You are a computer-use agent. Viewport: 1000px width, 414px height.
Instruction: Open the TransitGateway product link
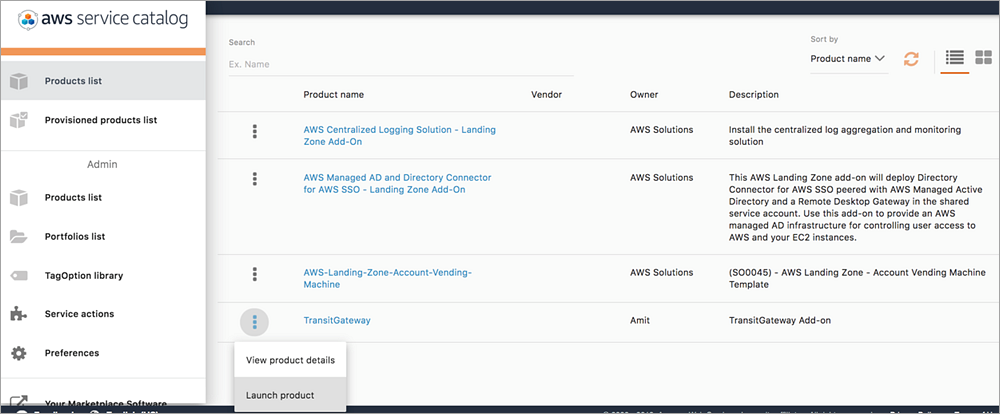[337, 320]
